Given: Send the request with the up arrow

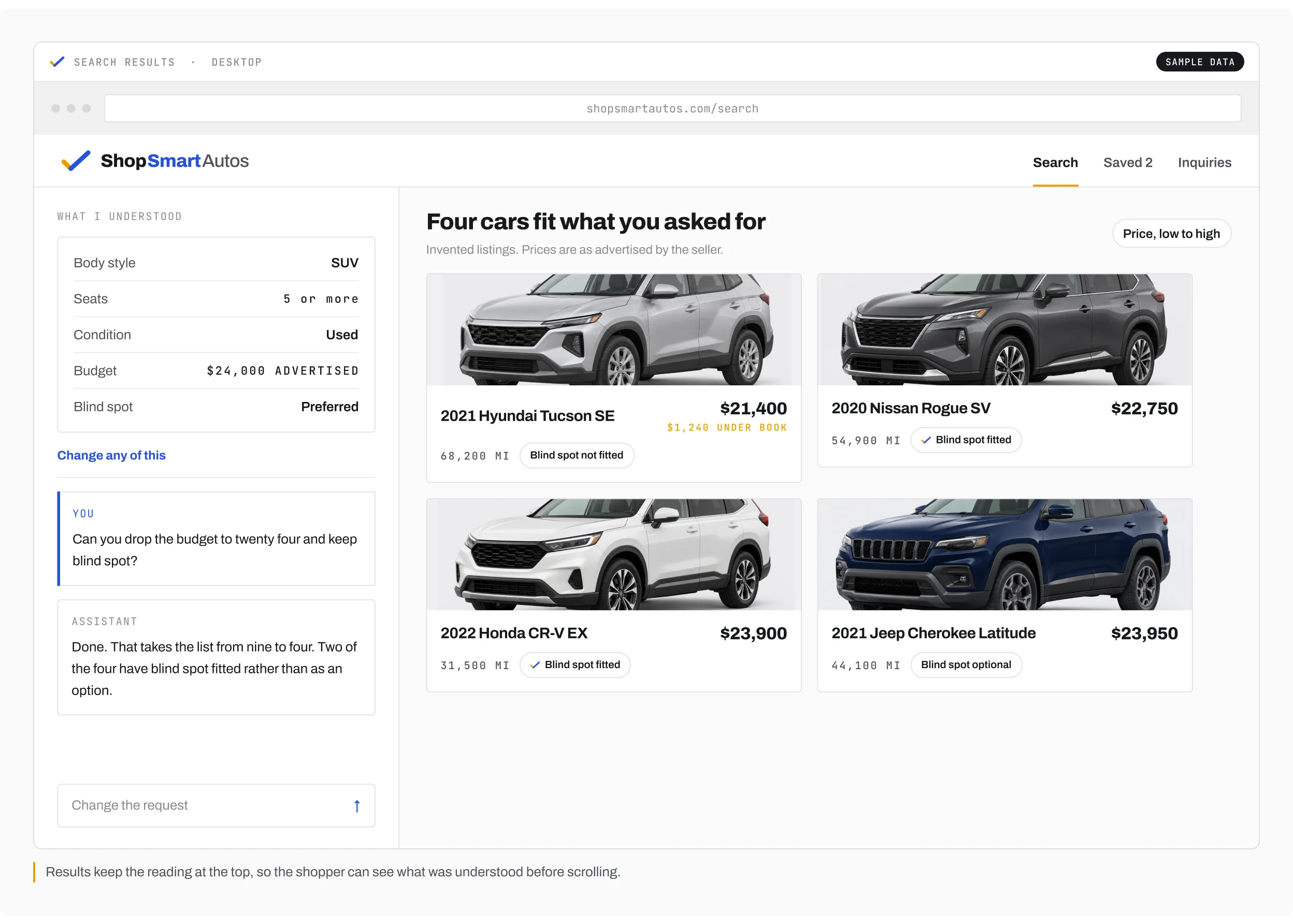Looking at the screenshot, I should click(357, 806).
